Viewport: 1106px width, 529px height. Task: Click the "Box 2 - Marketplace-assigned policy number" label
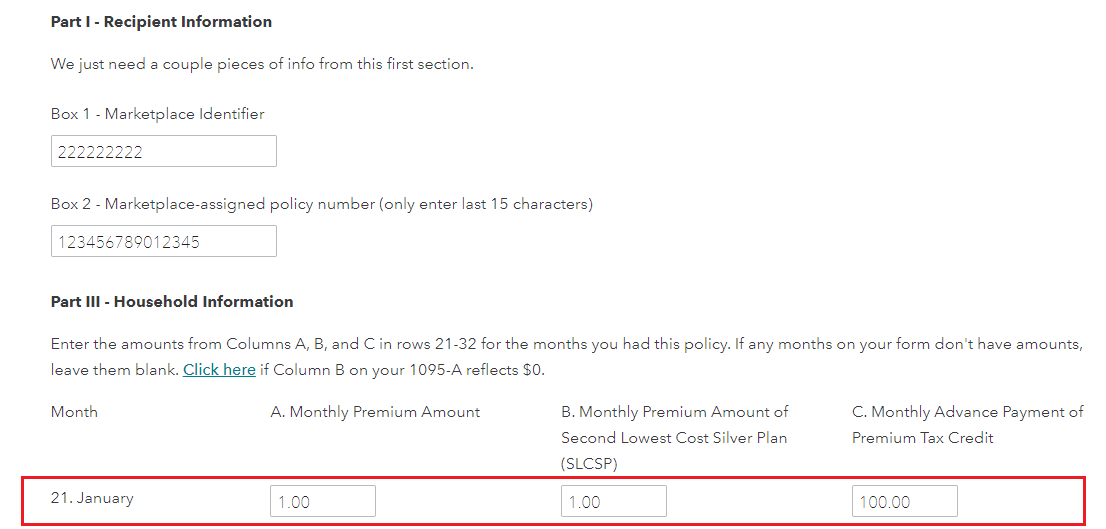click(x=210, y=204)
